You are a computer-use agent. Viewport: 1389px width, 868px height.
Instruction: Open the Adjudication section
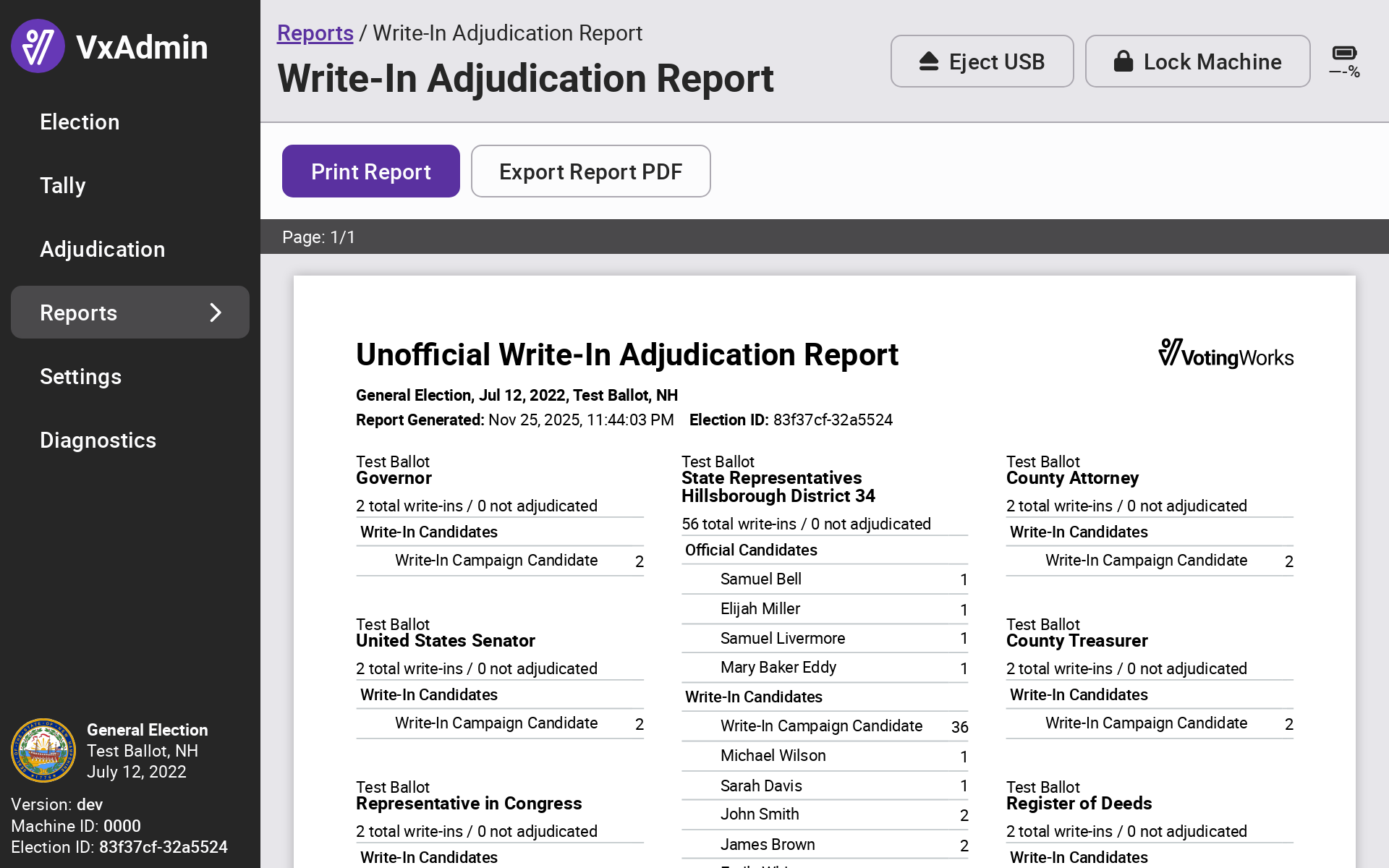point(102,249)
